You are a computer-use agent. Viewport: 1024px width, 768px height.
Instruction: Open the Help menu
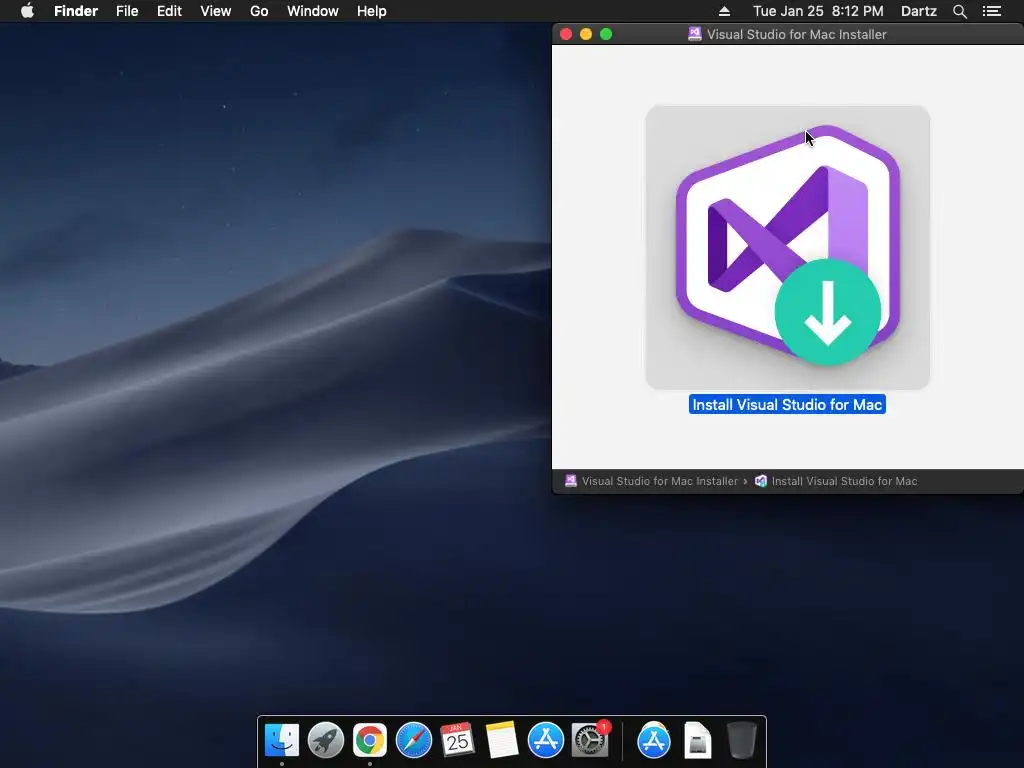pos(372,11)
